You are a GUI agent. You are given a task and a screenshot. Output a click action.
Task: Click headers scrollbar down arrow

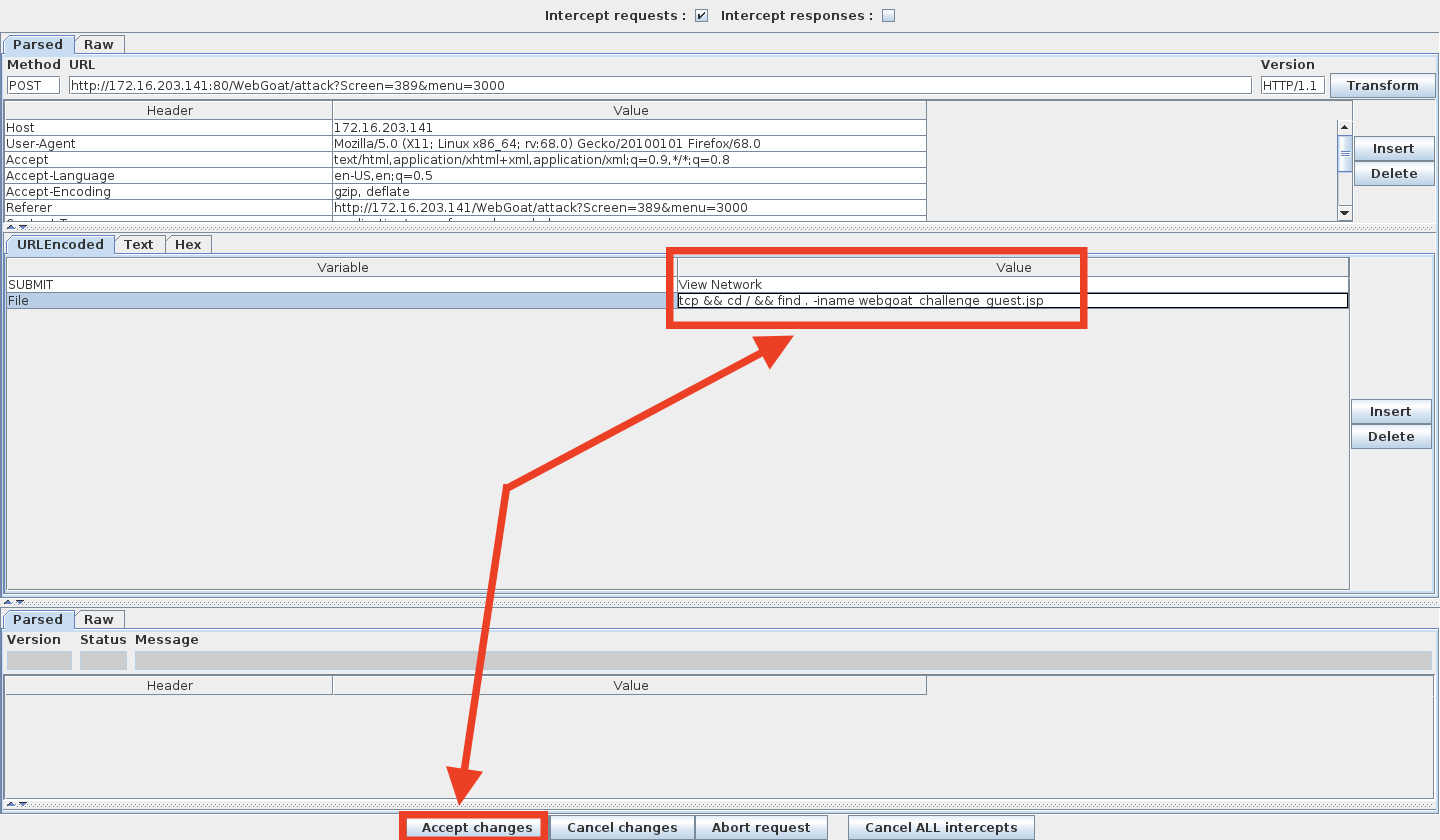[x=1344, y=213]
